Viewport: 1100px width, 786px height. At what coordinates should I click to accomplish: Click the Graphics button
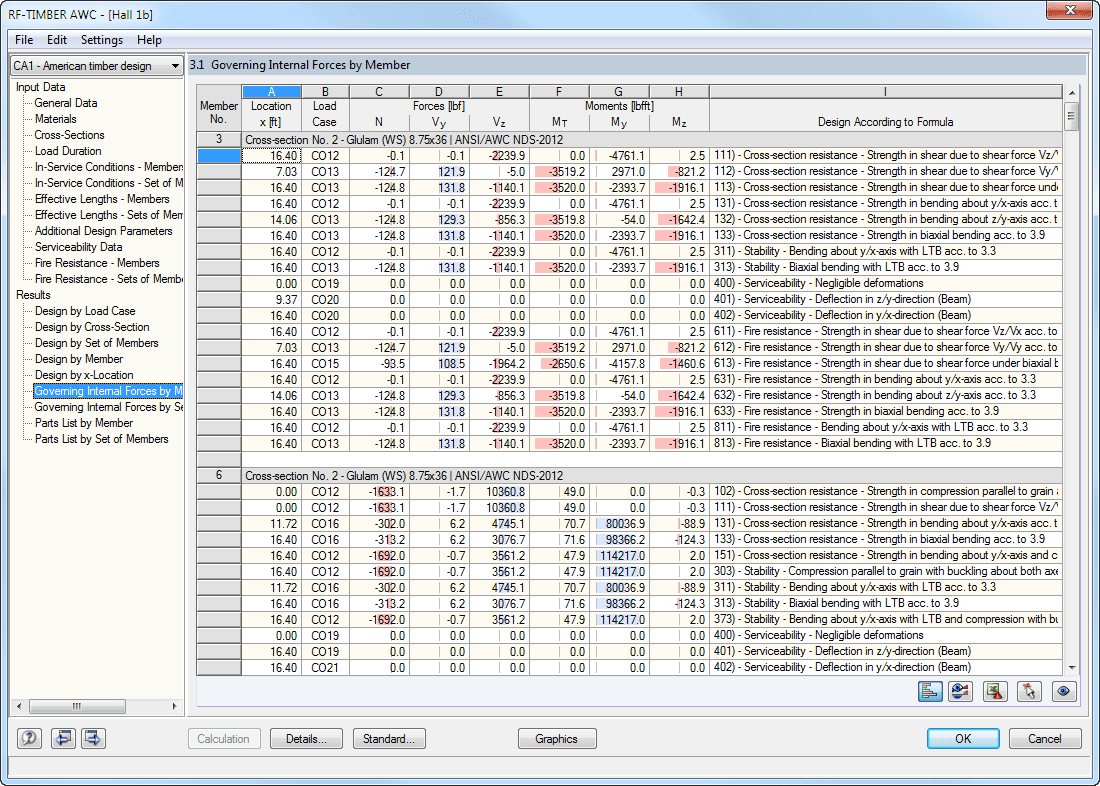pyautogui.click(x=557, y=739)
